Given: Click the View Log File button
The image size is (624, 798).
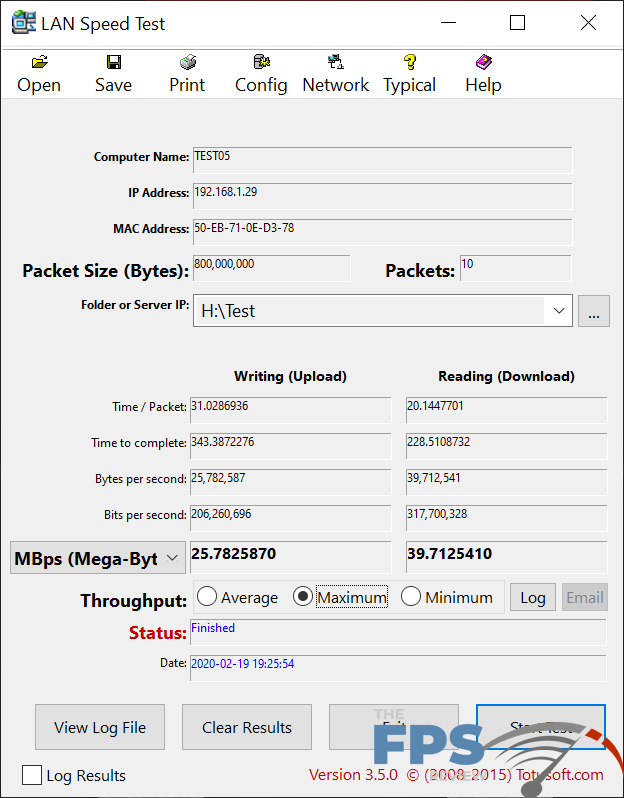Looking at the screenshot, I should point(100,727).
